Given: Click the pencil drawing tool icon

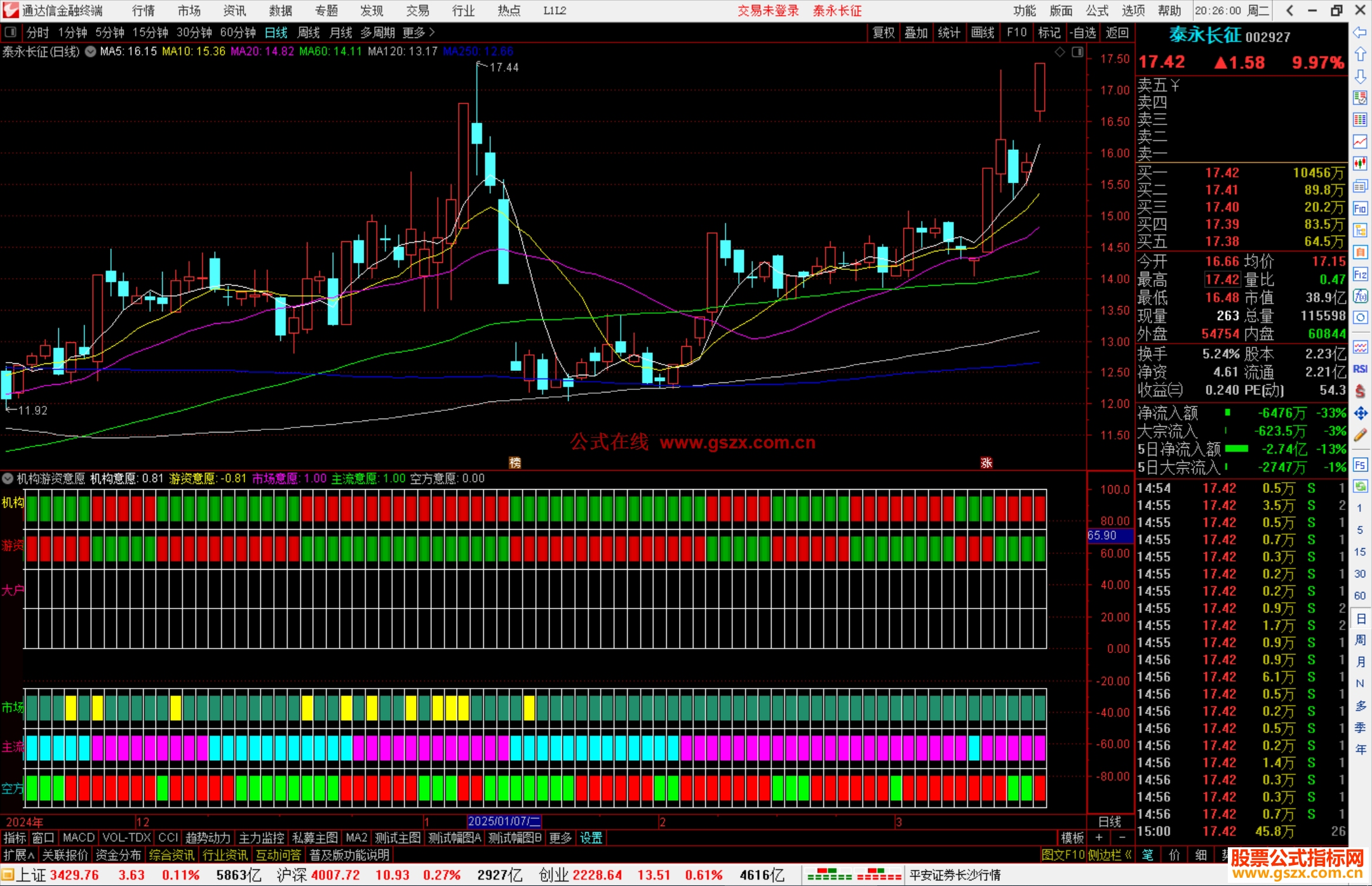Looking at the screenshot, I should coord(1360,435).
